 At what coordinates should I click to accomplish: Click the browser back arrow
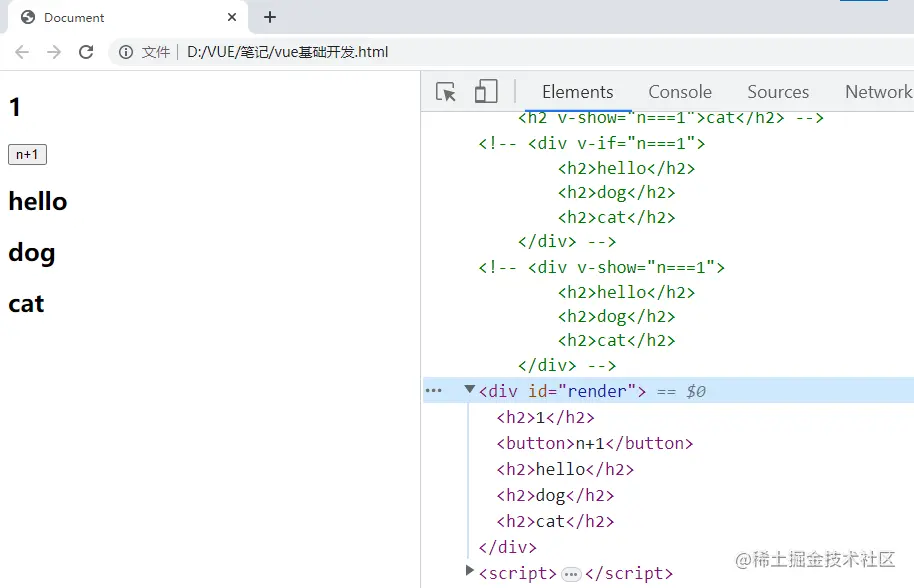click(x=22, y=52)
